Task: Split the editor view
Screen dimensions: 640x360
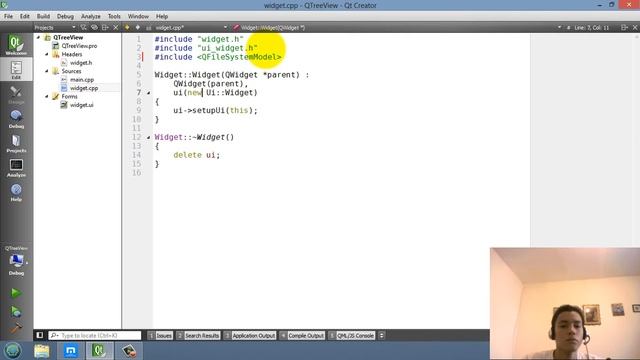Action: (624, 27)
